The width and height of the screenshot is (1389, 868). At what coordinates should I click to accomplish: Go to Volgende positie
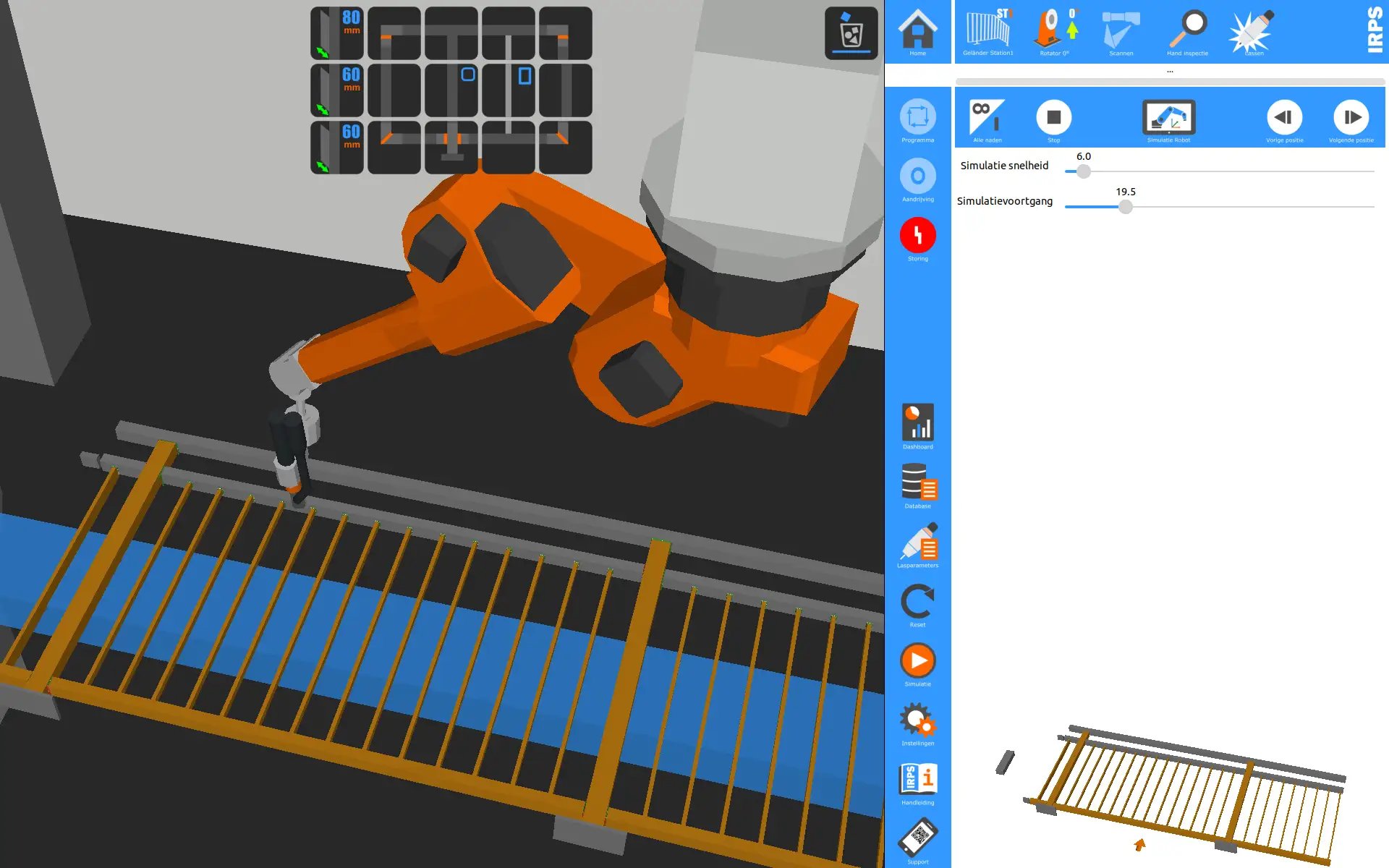point(1351,120)
